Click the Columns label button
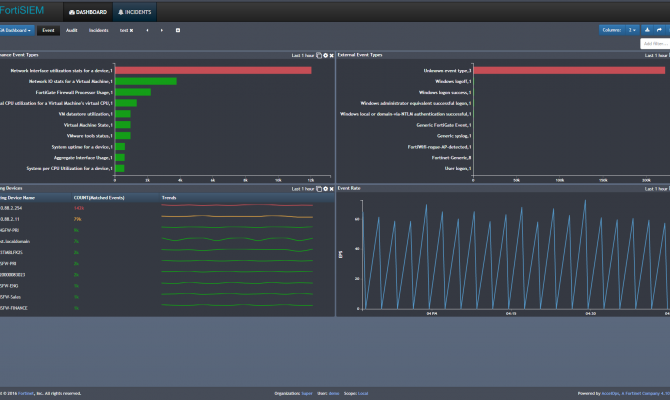The height and width of the screenshot is (400, 670). click(612, 30)
